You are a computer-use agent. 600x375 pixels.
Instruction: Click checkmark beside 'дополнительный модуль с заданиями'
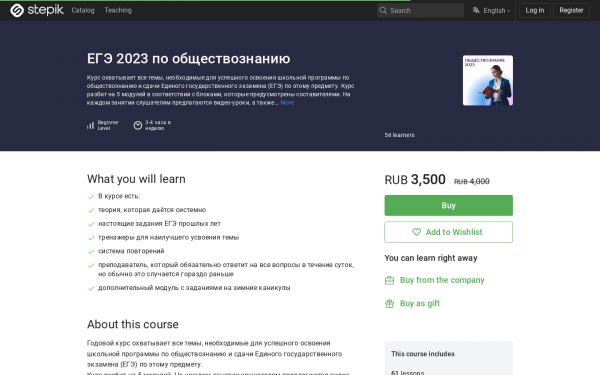click(91, 289)
